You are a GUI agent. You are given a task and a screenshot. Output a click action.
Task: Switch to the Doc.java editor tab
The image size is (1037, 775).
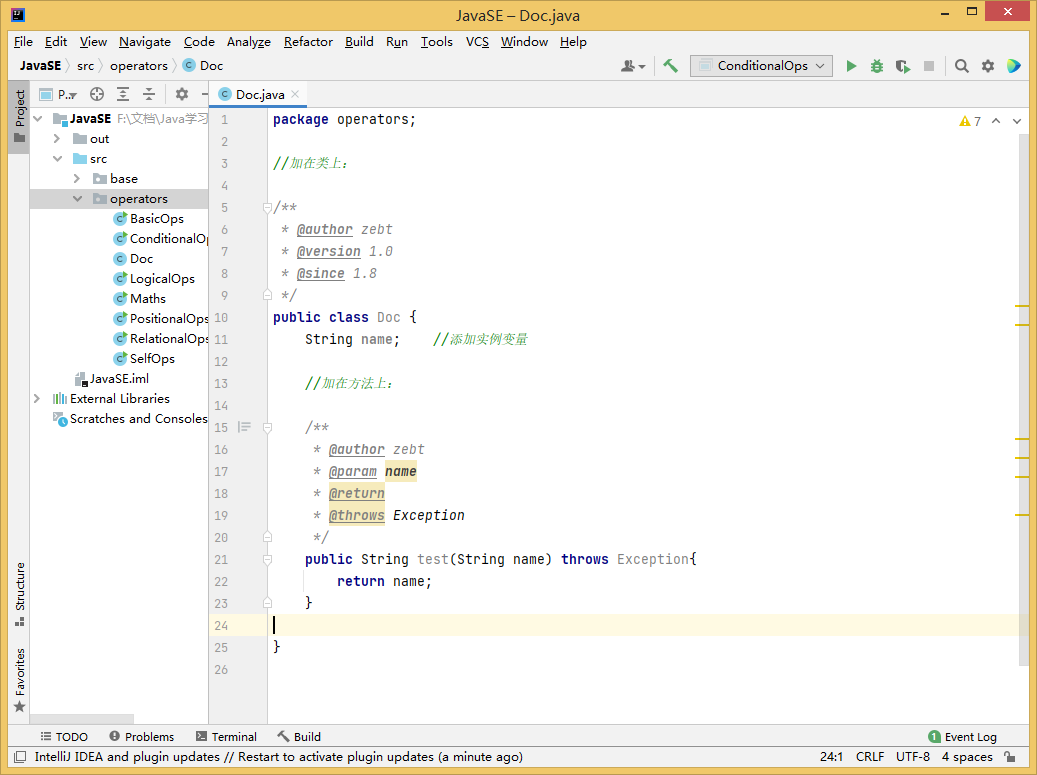pyautogui.click(x=258, y=94)
